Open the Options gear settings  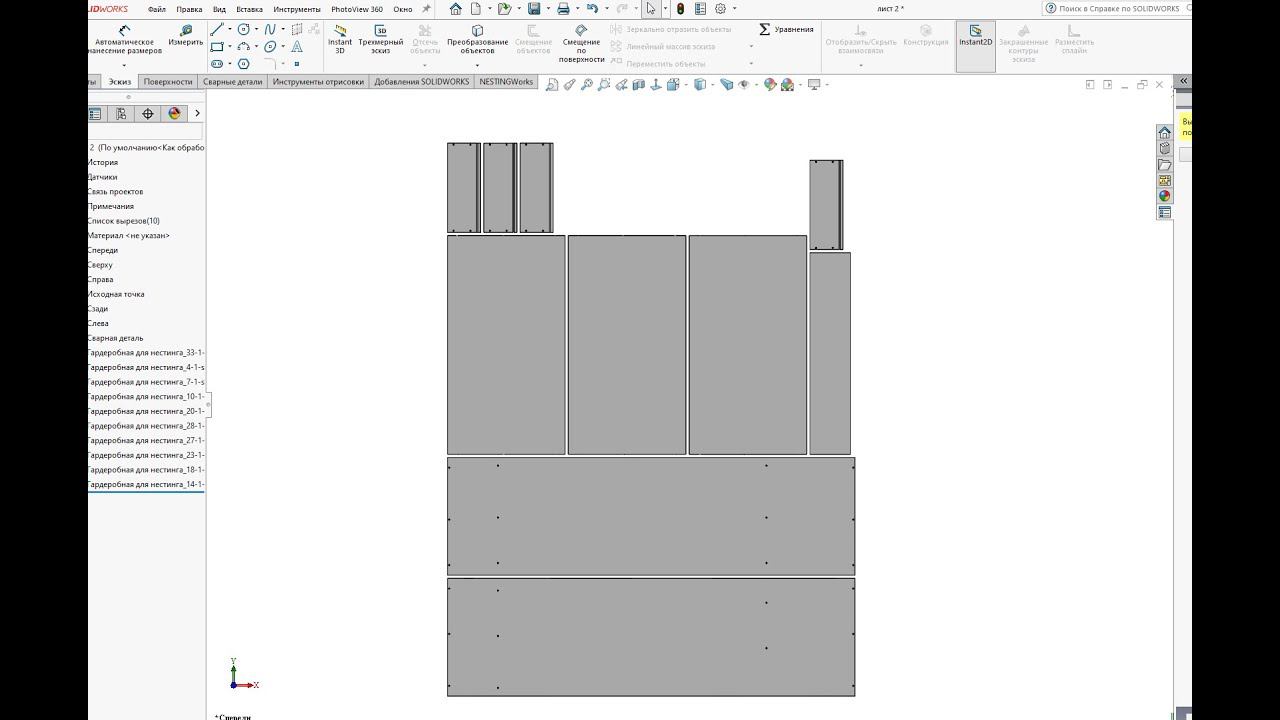tap(720, 9)
